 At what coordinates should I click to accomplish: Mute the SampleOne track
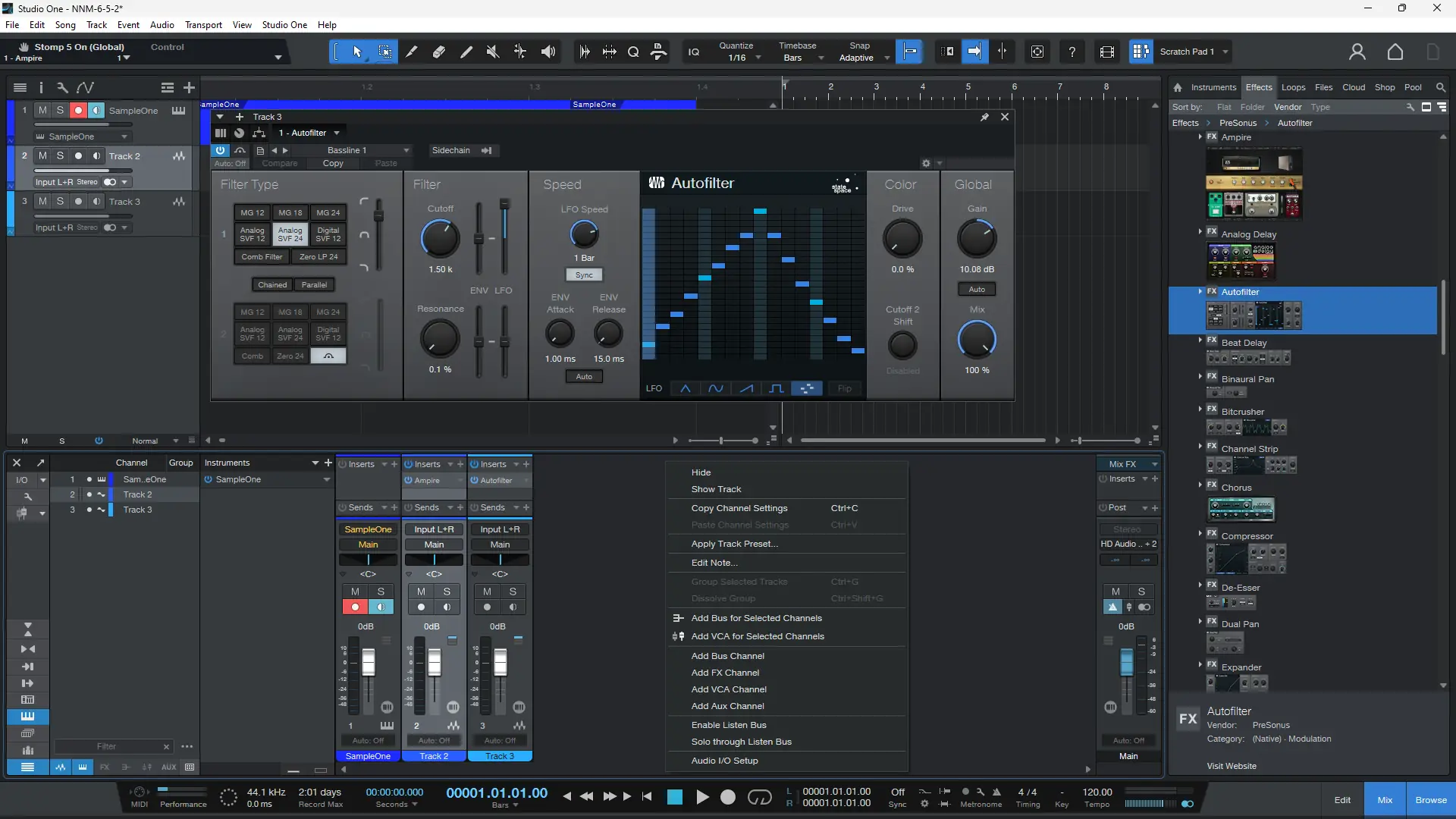click(x=42, y=110)
